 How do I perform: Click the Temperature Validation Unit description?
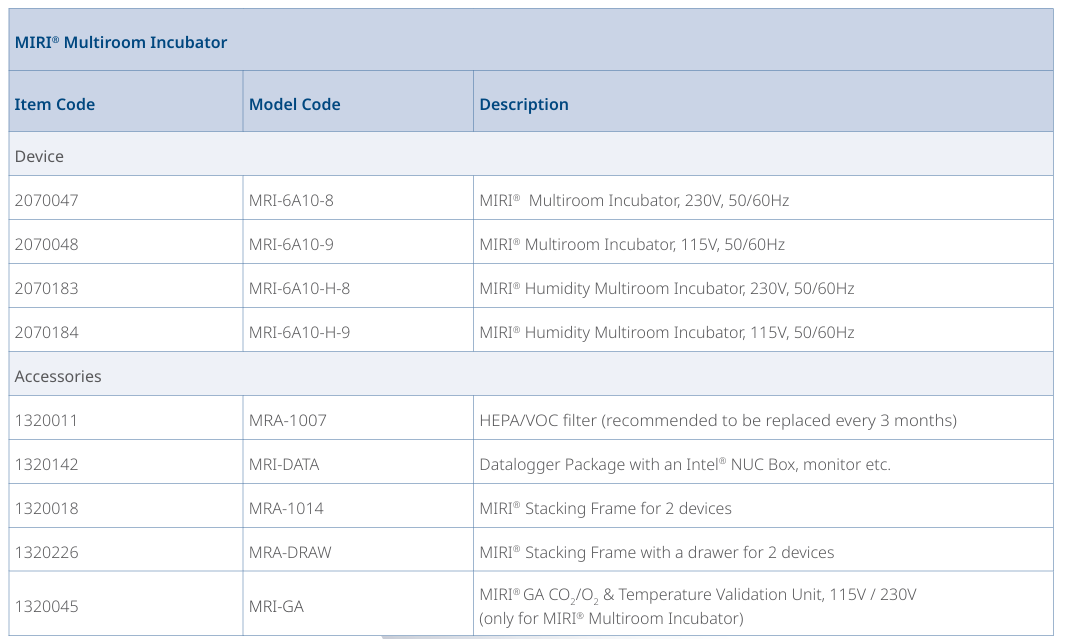[697, 595]
